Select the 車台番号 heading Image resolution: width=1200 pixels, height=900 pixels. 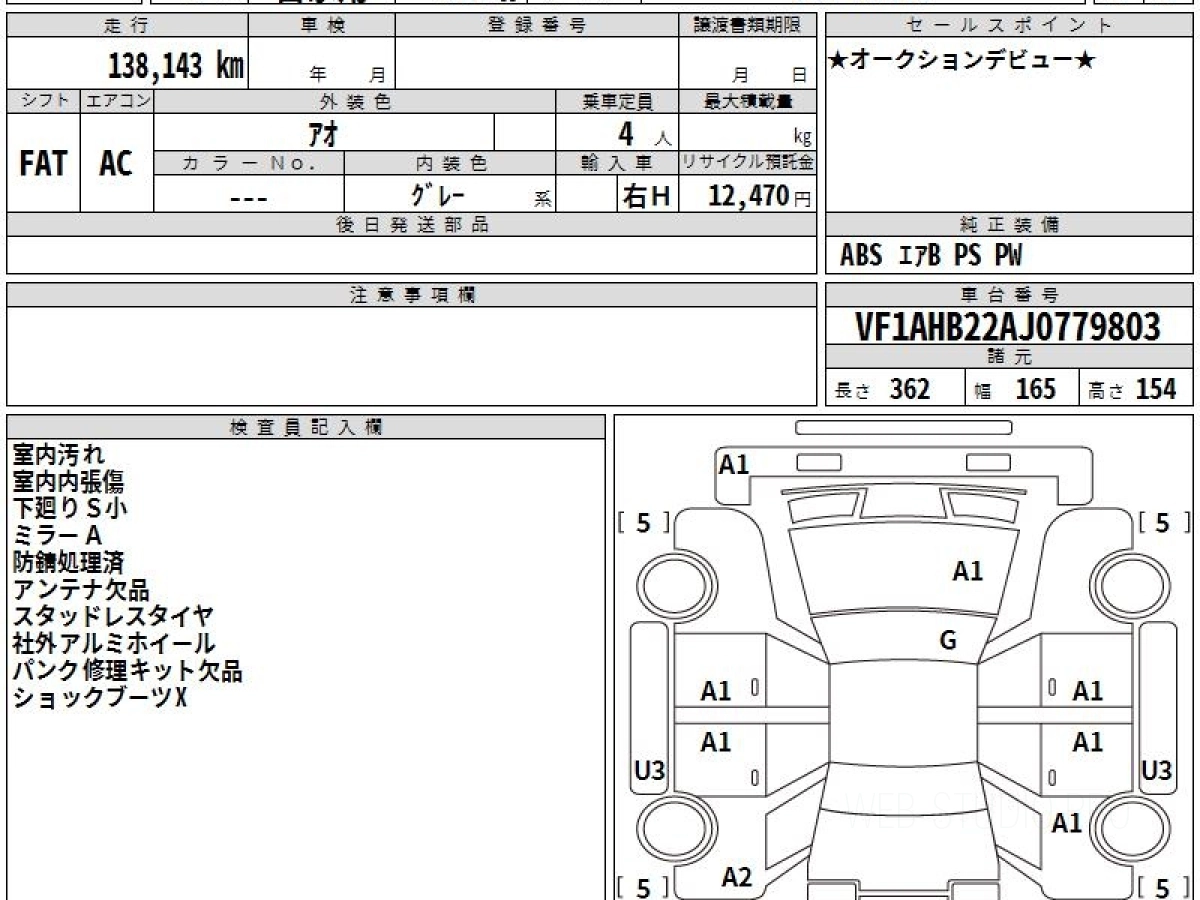click(1010, 295)
